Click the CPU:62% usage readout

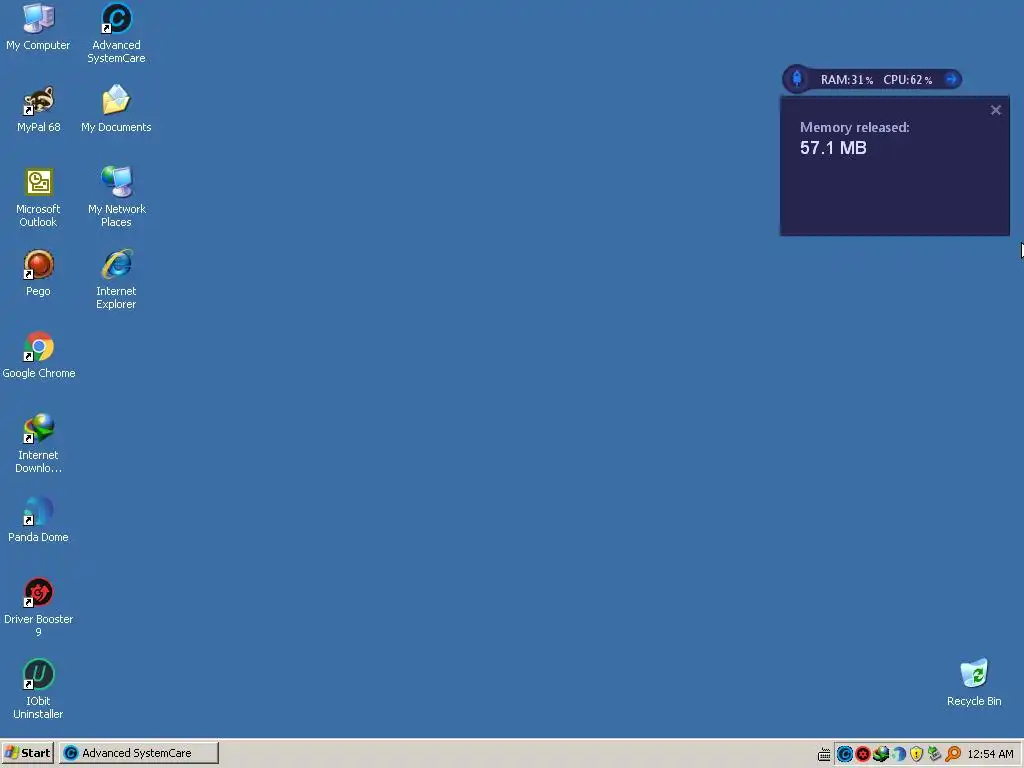point(908,80)
